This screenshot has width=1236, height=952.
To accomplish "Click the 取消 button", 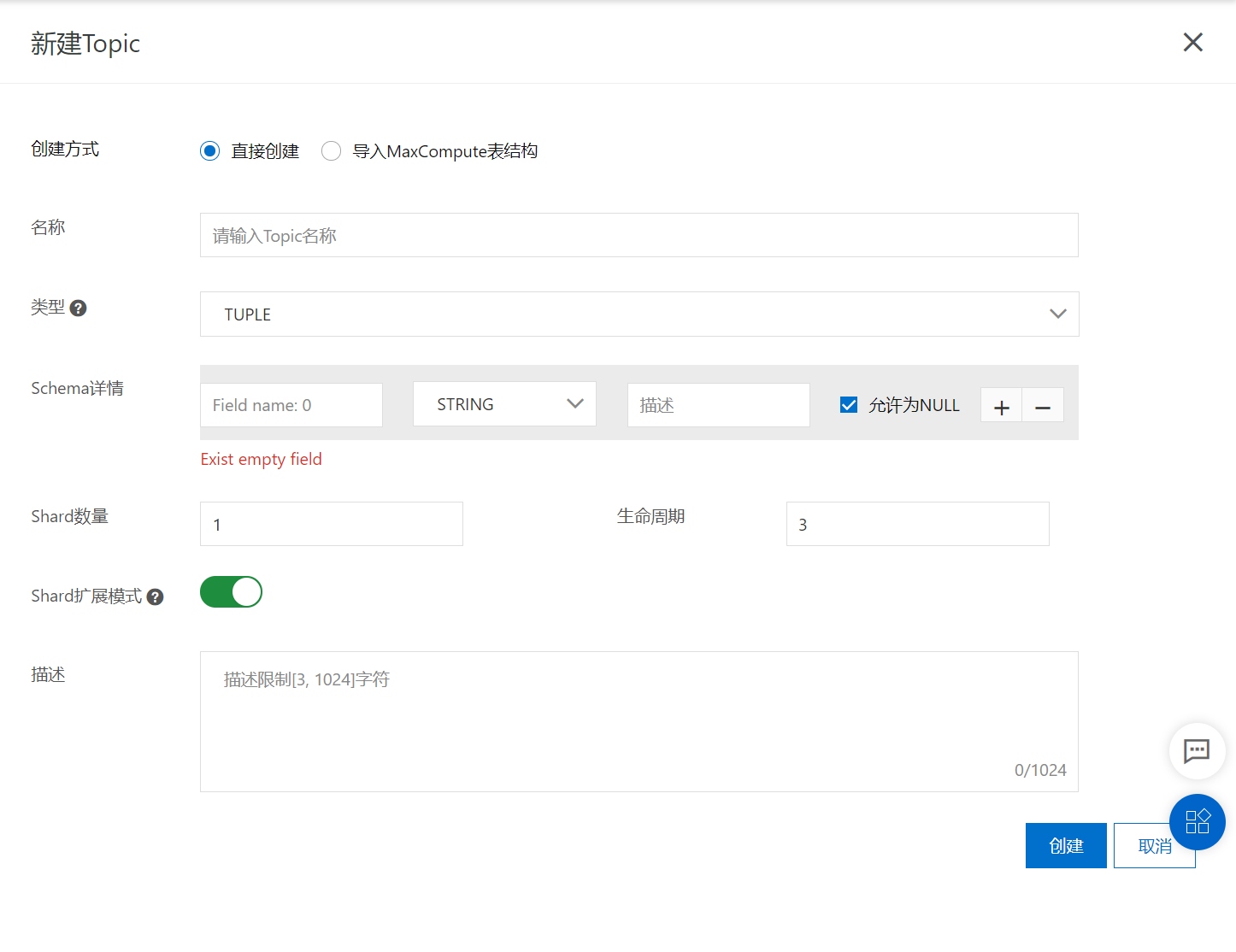I will pos(1154,846).
